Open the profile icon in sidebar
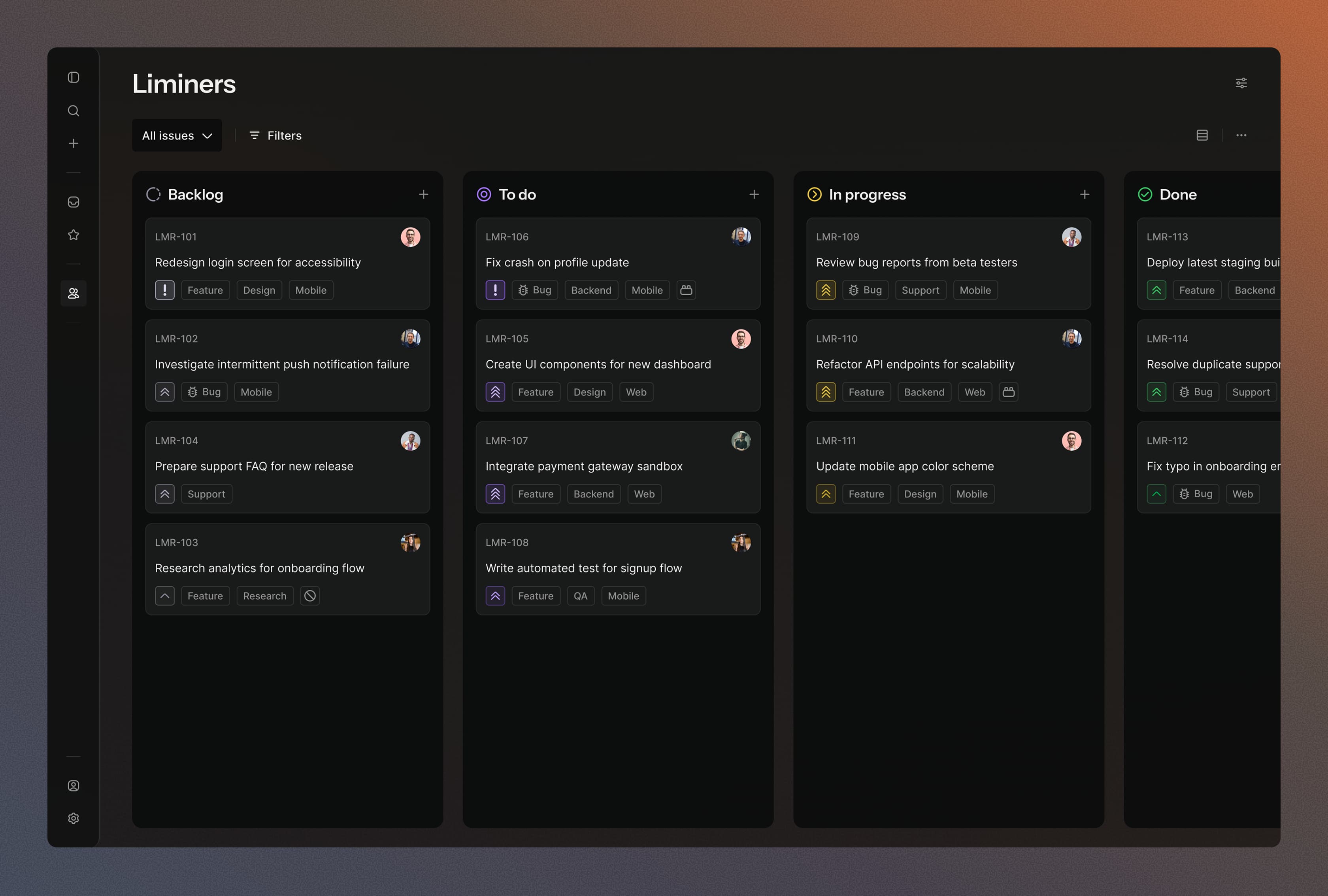1328x896 pixels. click(73, 785)
